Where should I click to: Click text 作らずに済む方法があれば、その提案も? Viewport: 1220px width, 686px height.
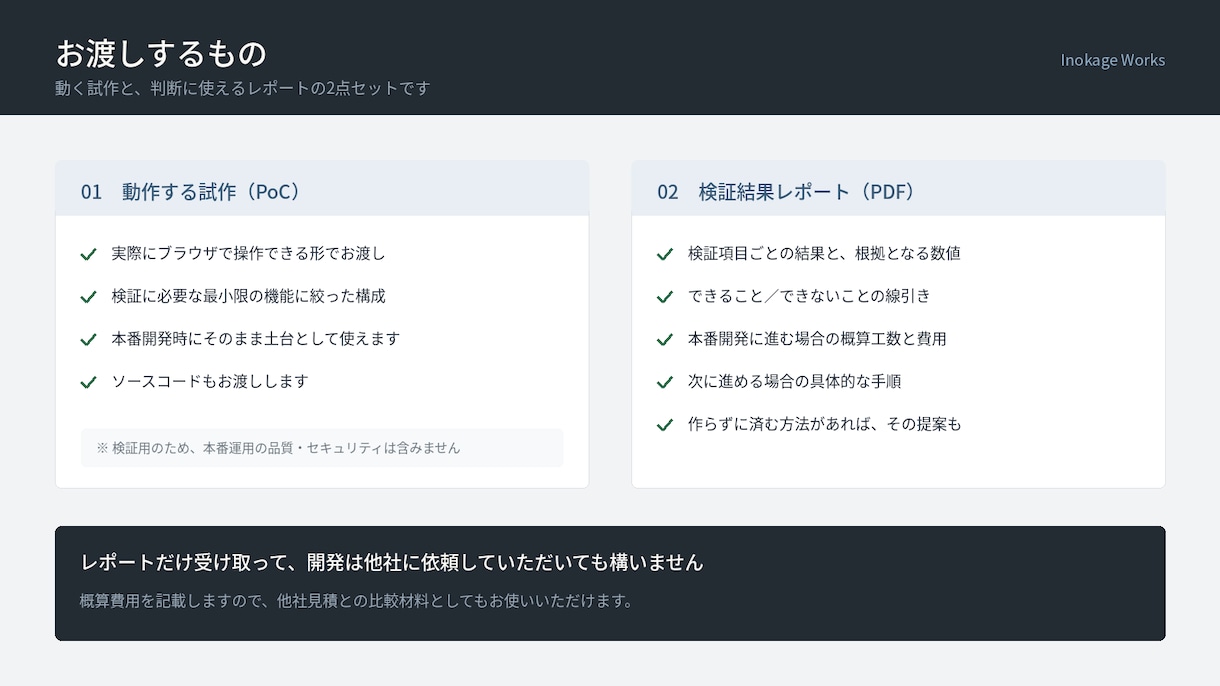point(825,424)
